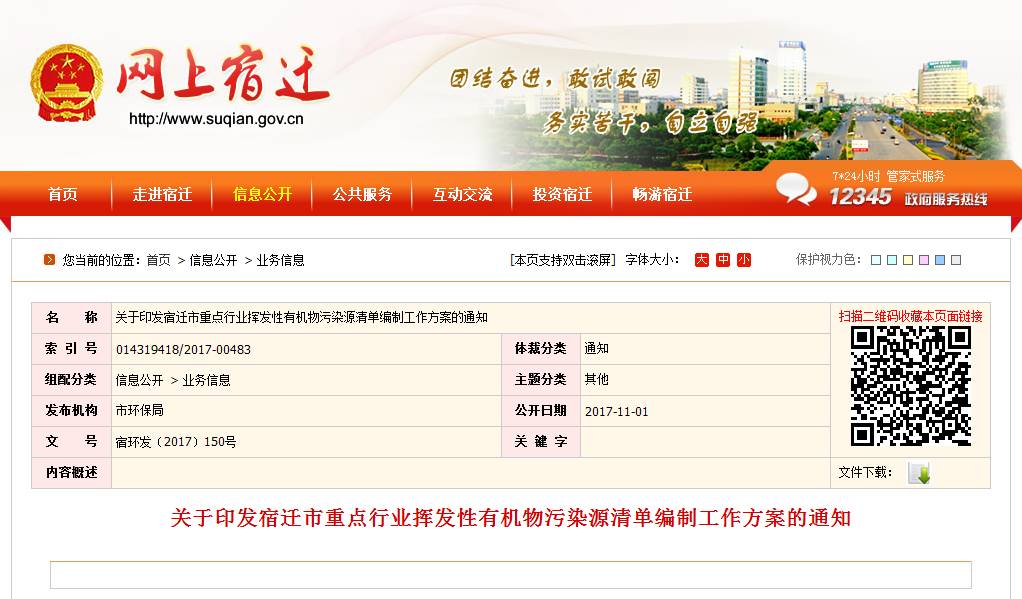
Task: Go to 公共服务 in the nav bar
Action: point(362,194)
